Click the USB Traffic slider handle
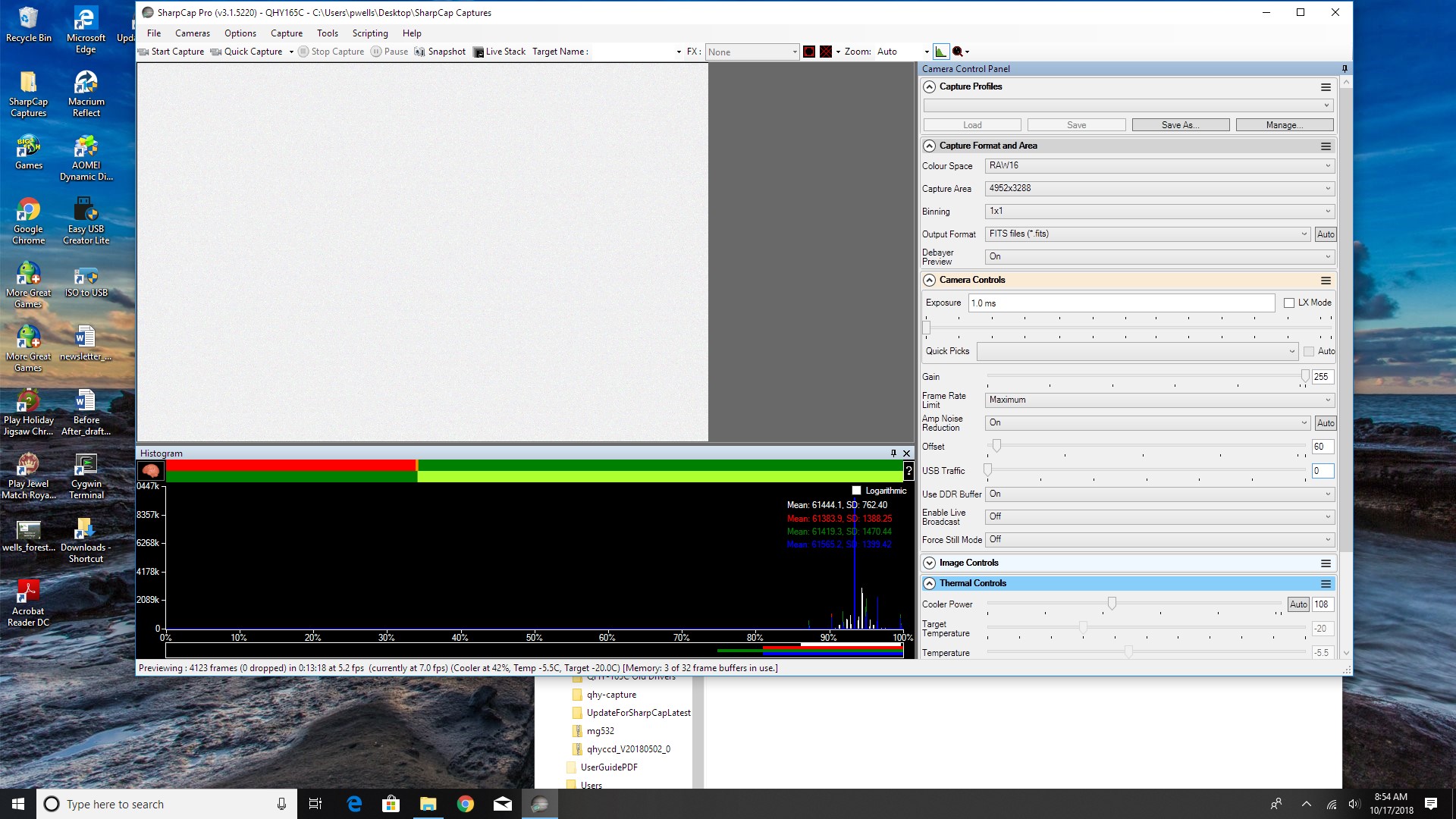 pyautogui.click(x=988, y=470)
